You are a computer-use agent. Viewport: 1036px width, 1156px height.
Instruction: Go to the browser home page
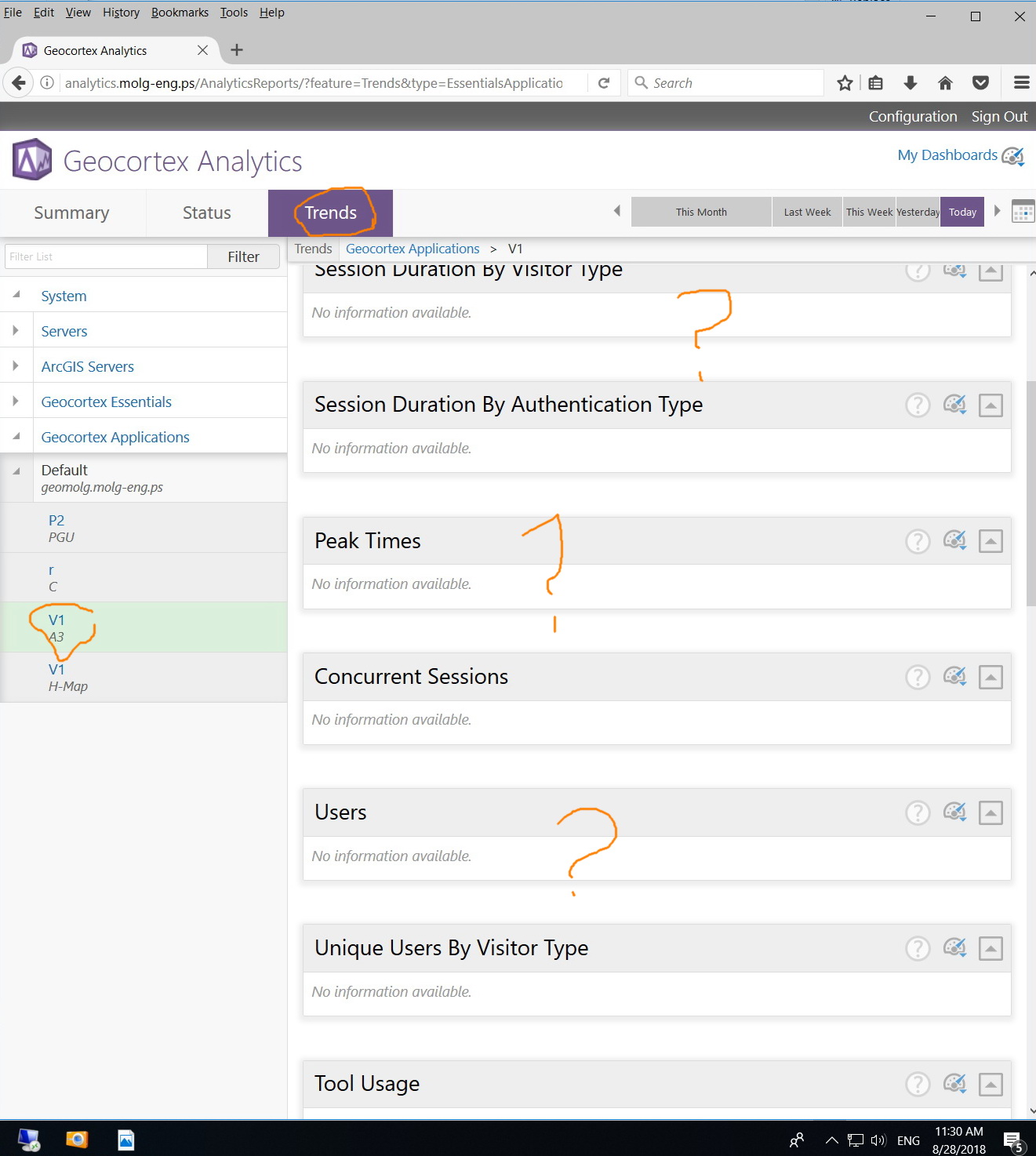(x=945, y=83)
